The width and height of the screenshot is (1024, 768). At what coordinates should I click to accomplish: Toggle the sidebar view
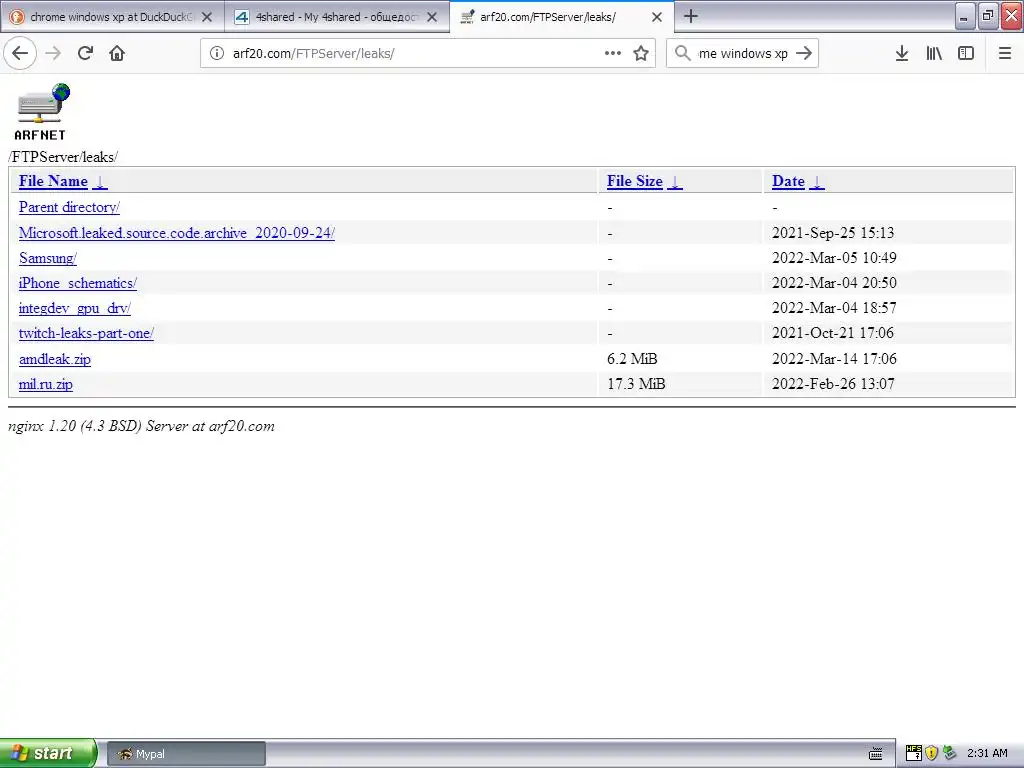tap(966, 53)
